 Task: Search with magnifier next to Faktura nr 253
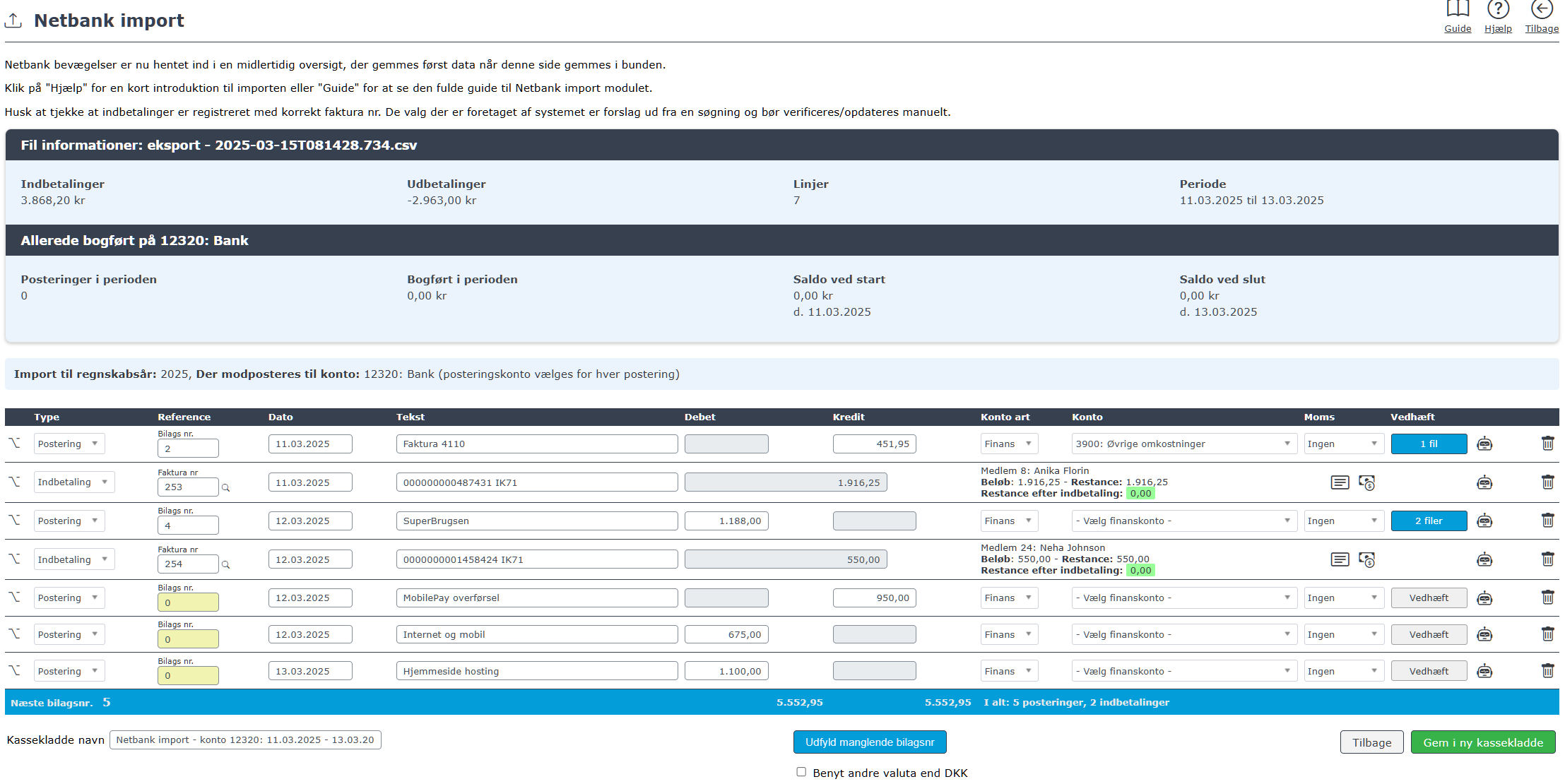pos(226,488)
